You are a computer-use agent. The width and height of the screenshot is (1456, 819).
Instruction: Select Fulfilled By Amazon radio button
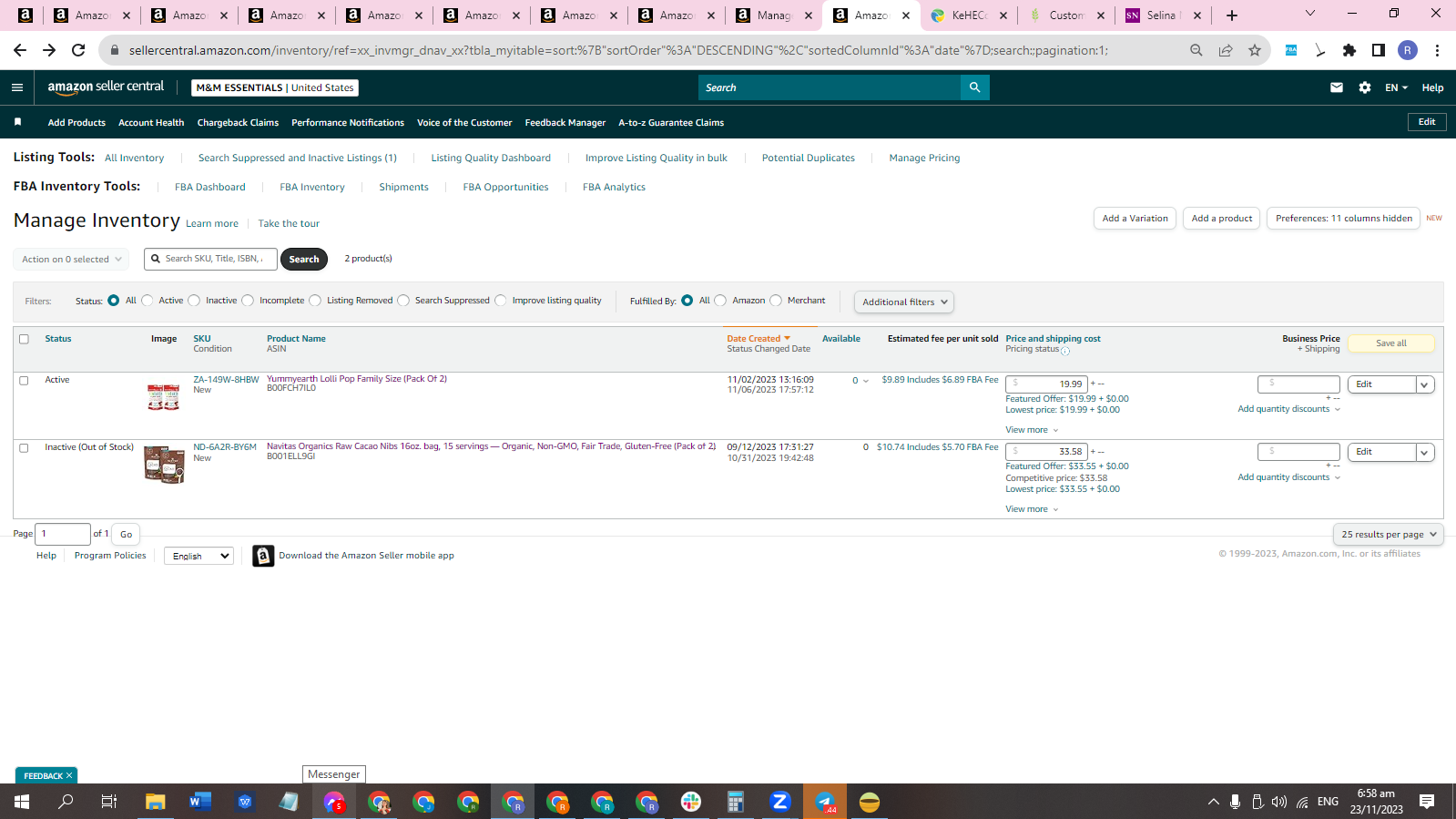(720, 301)
